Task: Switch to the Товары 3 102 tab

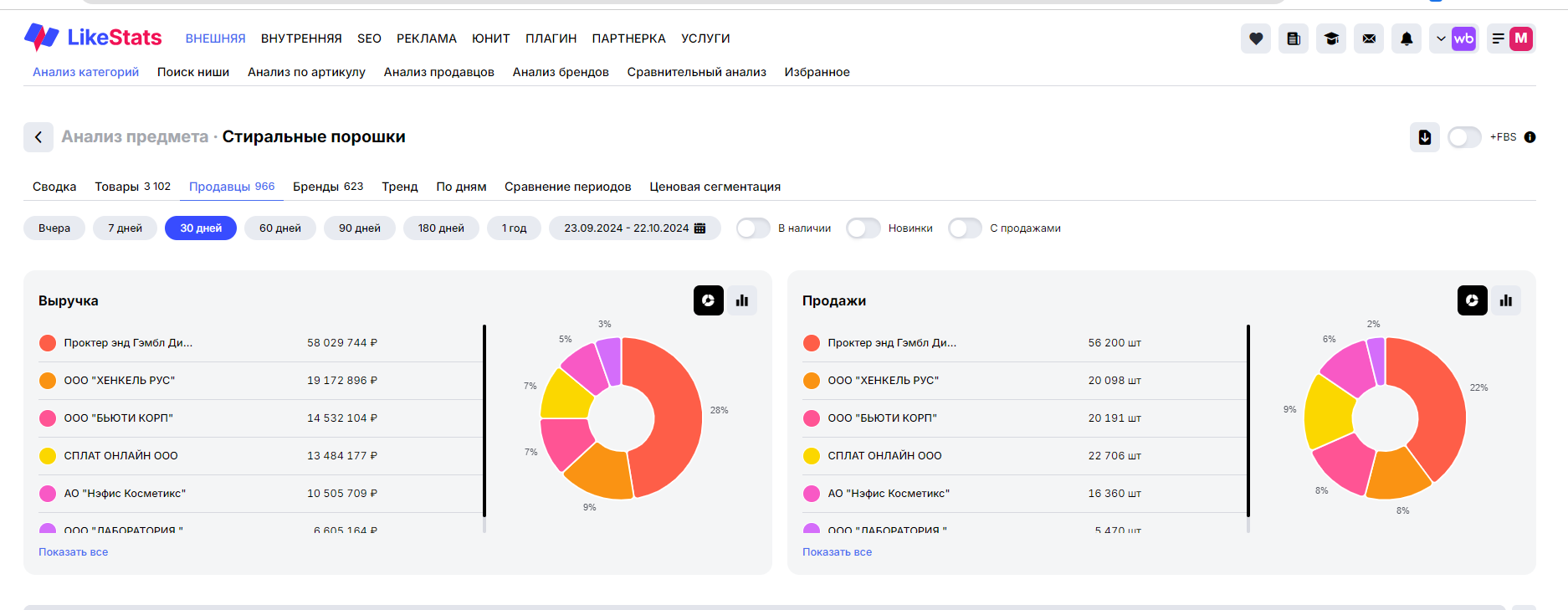Action: pos(133,187)
